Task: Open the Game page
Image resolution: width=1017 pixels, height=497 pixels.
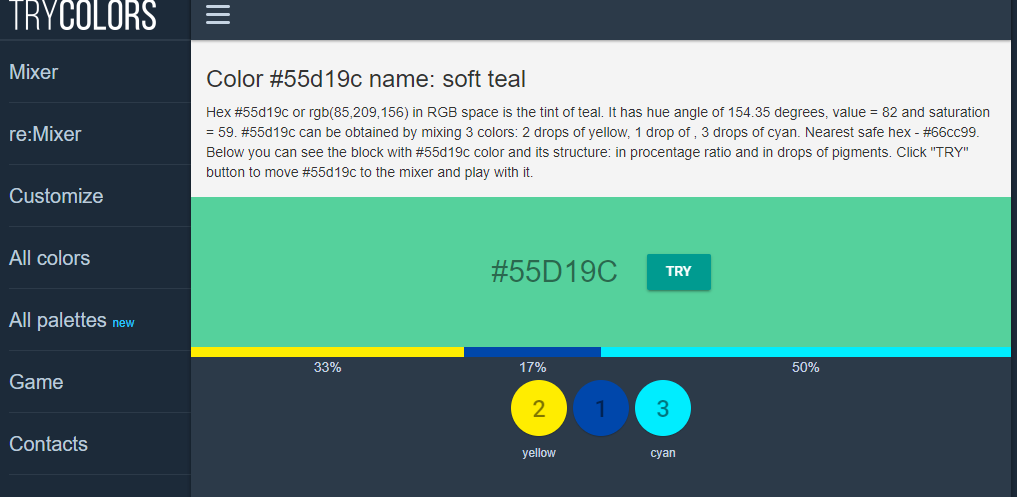Action: point(36,382)
